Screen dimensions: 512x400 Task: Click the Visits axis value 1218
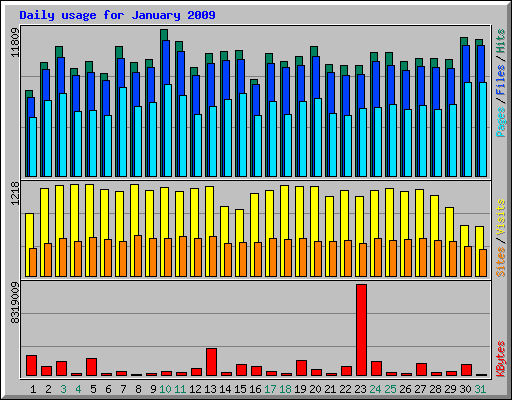[x=15, y=193]
